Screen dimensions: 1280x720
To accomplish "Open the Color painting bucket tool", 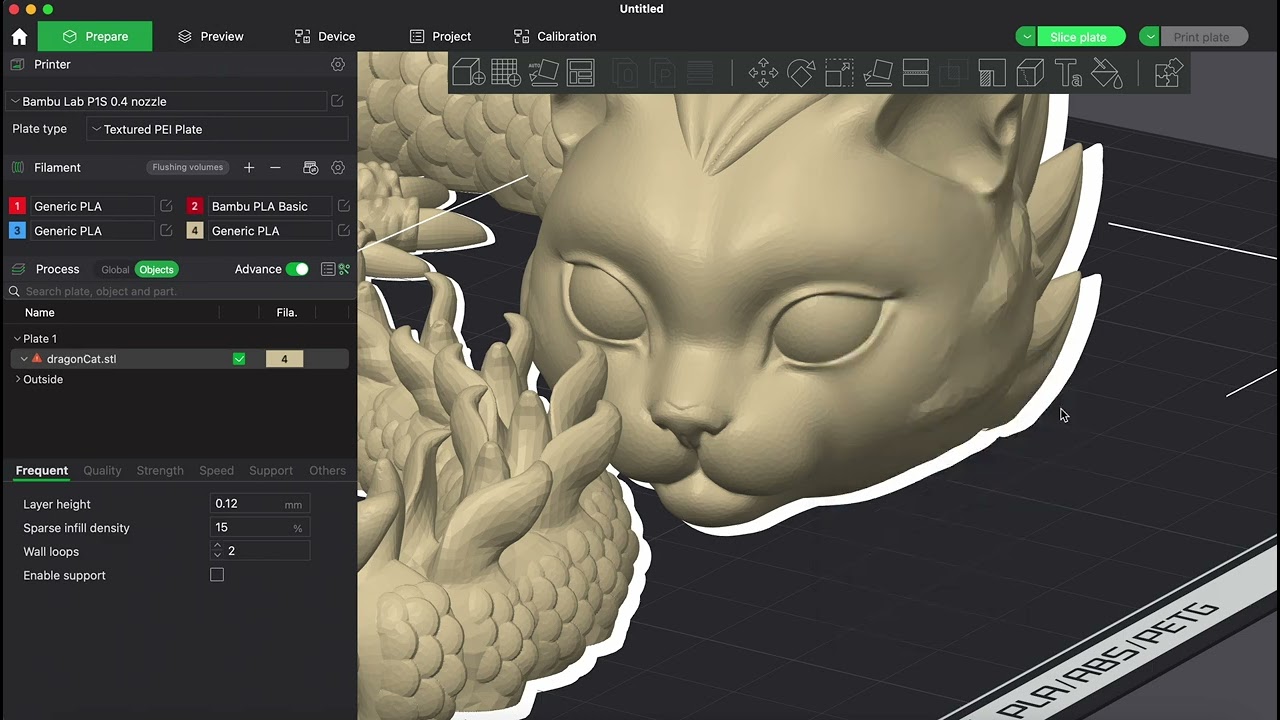I will pos(1106,73).
